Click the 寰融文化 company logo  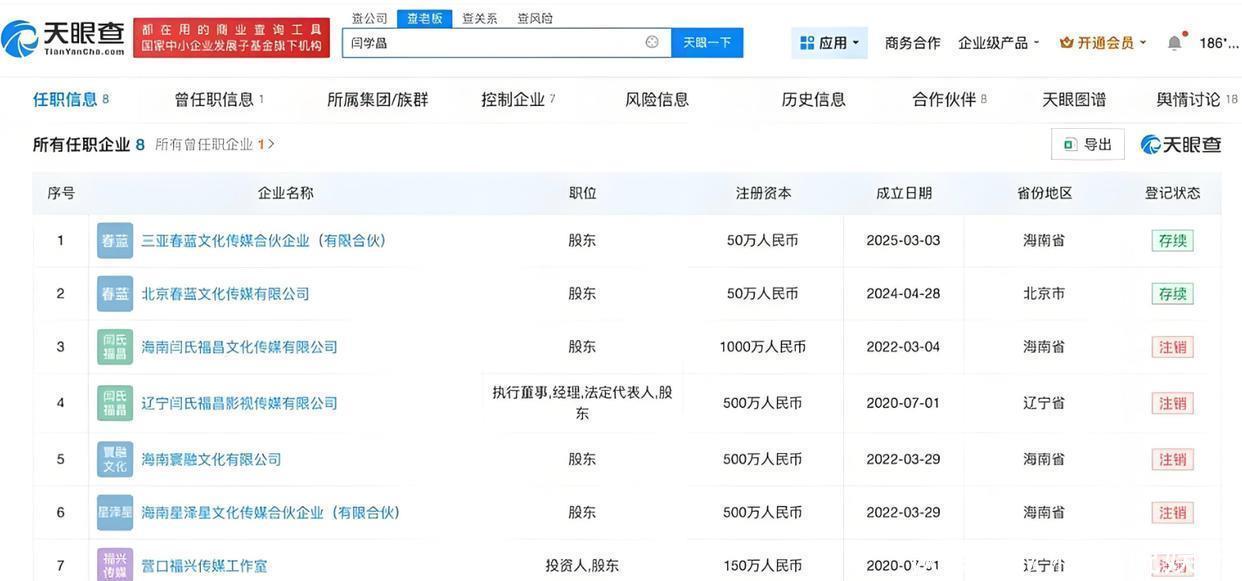point(115,460)
